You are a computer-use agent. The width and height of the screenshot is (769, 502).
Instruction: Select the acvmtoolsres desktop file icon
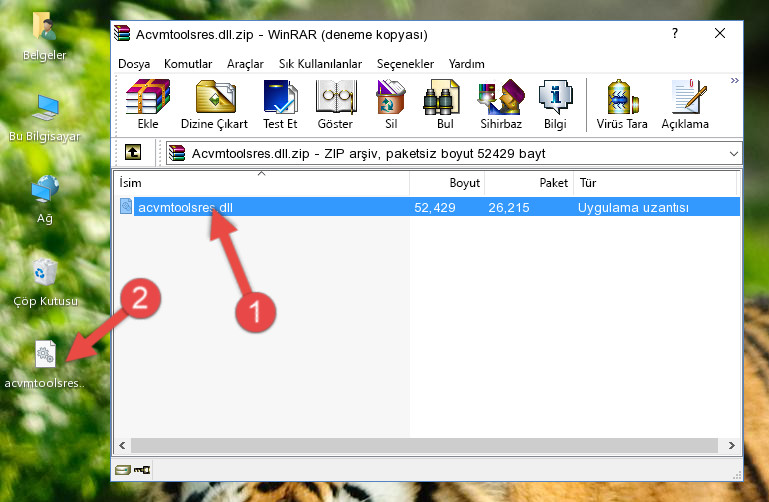pos(45,364)
